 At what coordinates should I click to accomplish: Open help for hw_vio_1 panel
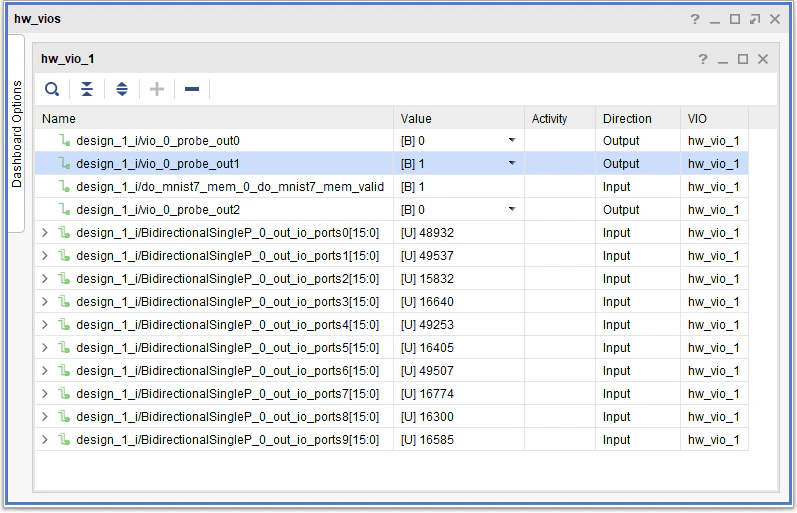pos(703,59)
